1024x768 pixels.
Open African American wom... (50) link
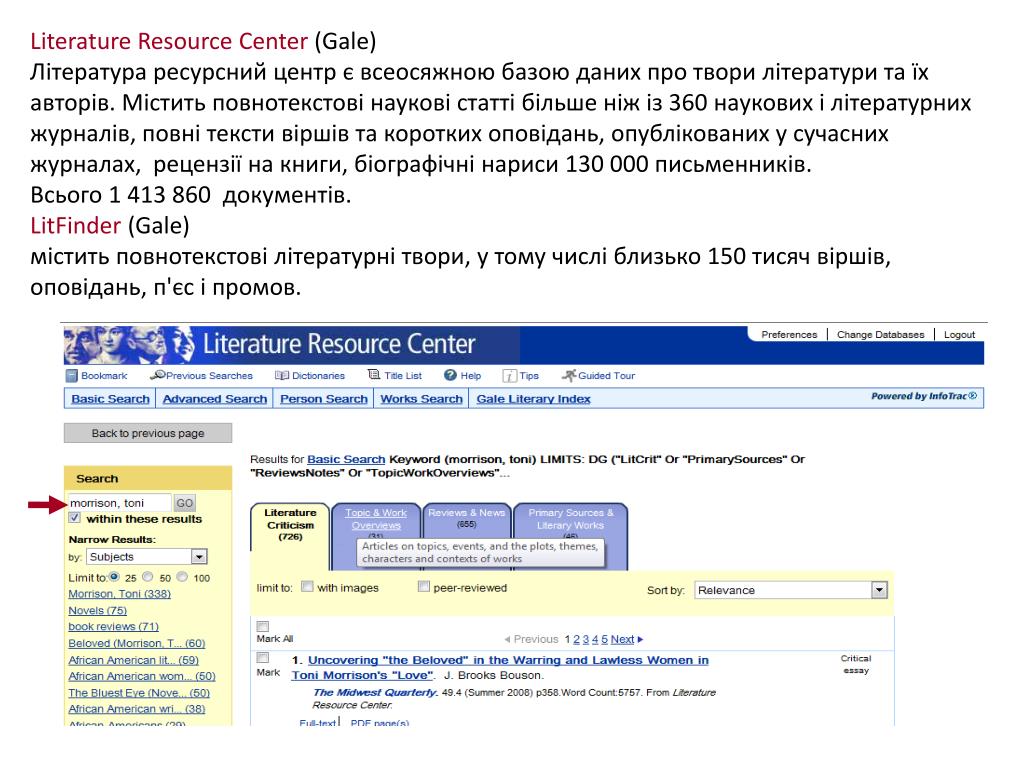pos(142,676)
